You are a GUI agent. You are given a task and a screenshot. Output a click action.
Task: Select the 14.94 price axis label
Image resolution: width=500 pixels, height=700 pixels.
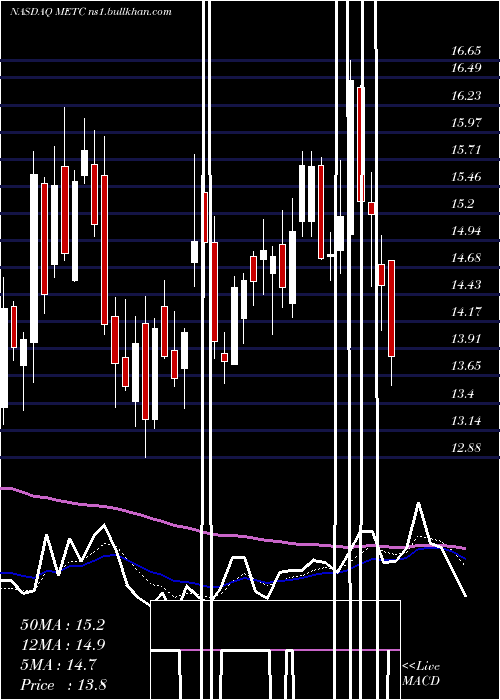click(466, 231)
